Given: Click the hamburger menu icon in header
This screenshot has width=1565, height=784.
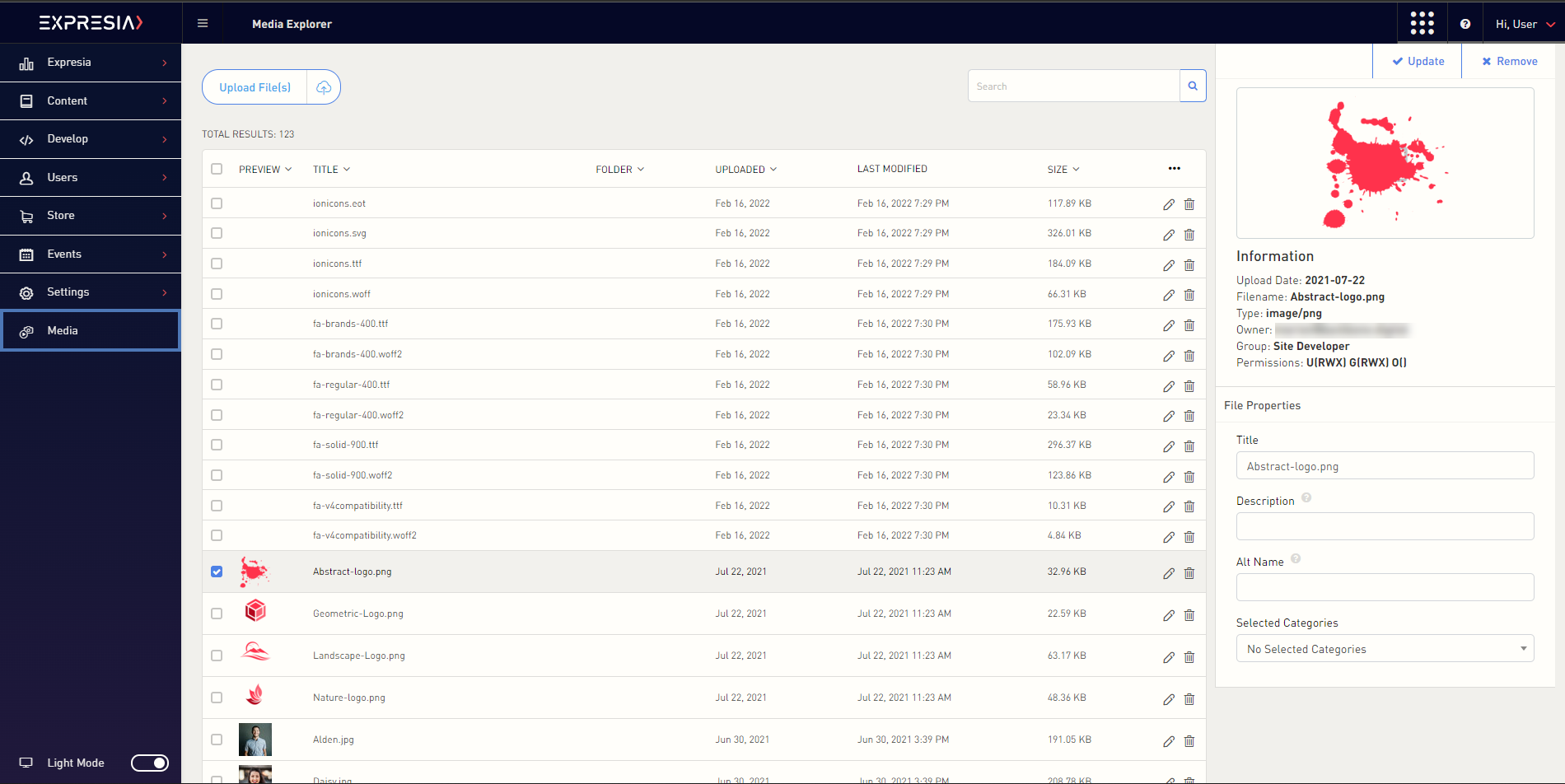Looking at the screenshot, I should click(x=203, y=24).
